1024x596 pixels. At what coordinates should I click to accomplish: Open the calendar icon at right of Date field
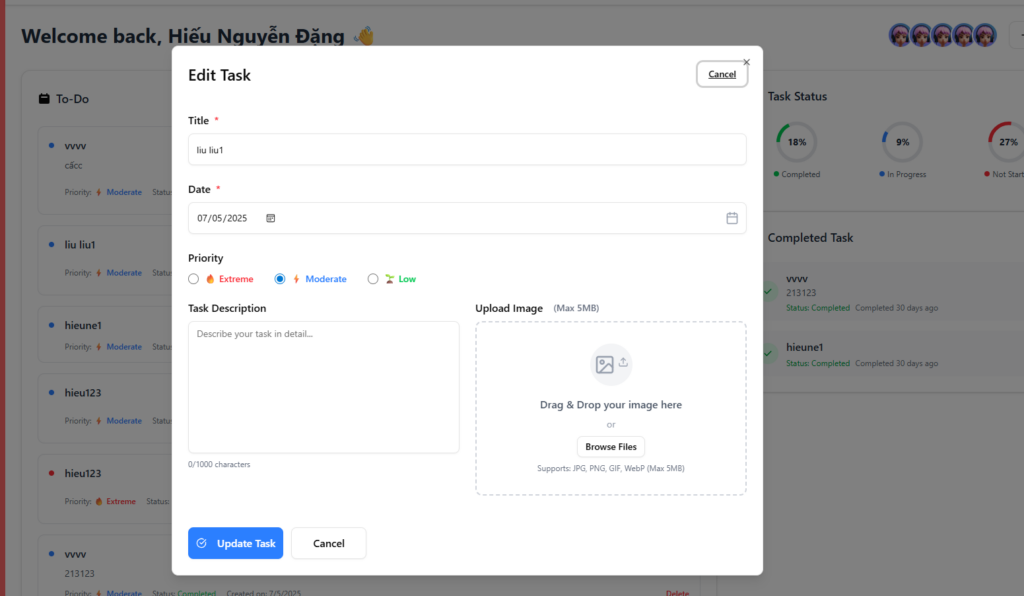[x=731, y=218]
